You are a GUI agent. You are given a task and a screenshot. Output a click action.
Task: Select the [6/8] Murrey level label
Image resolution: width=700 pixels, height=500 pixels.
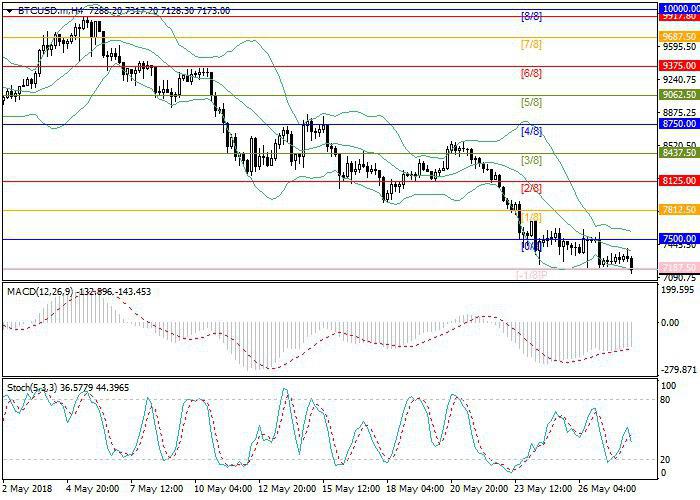(x=532, y=74)
